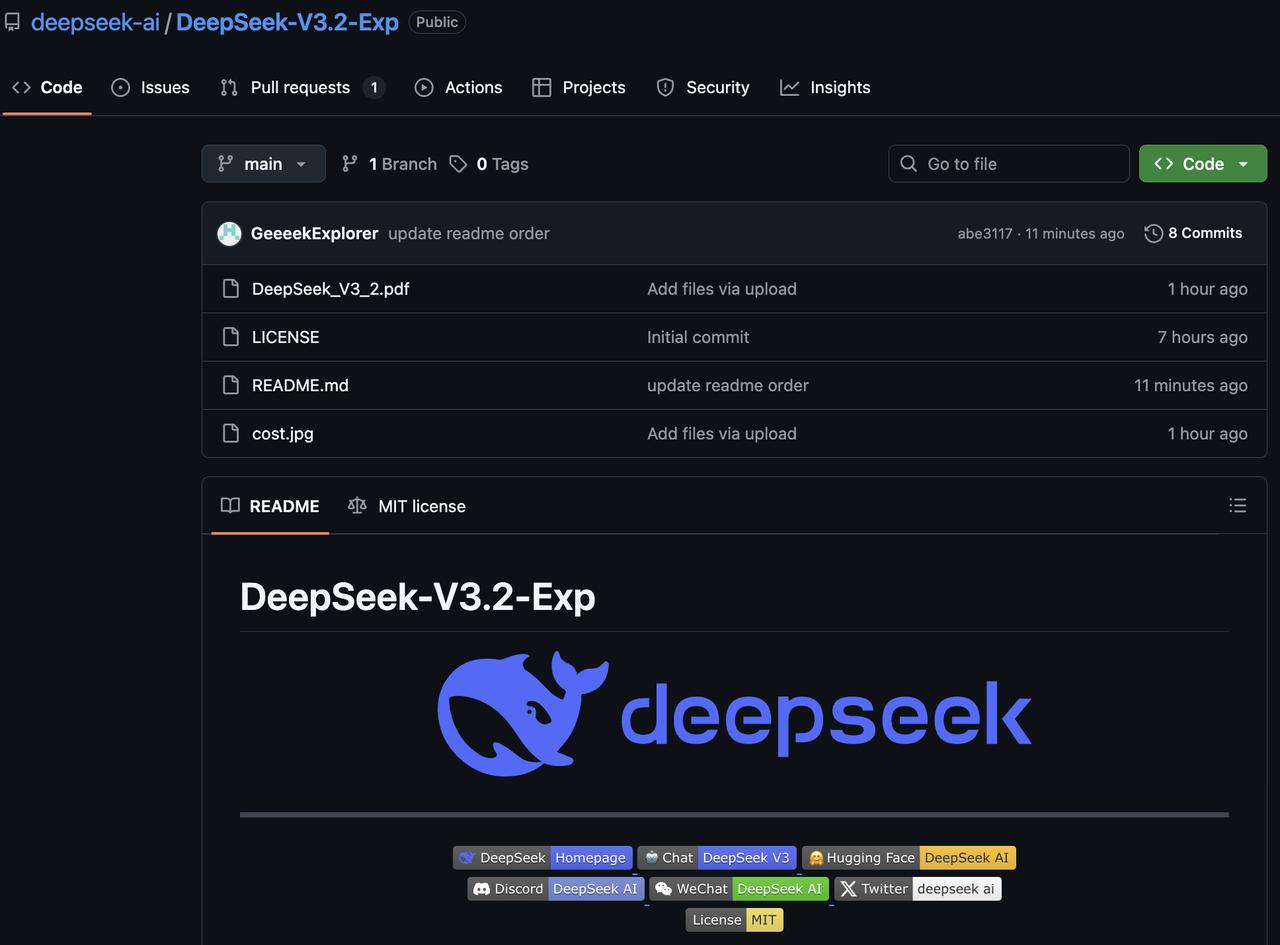This screenshot has height=945, width=1280.
Task: Open Add files via upload commit for DeepSeek_V3_2.pdf
Action: (722, 289)
